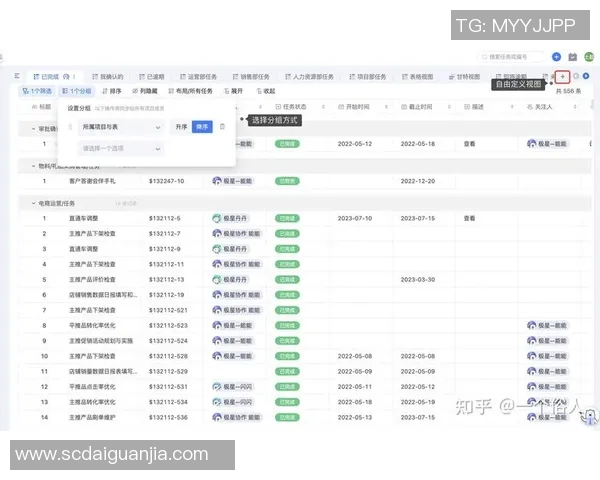Image resolution: width=600 pixels, height=480 pixels.
Task: Click sort arrows in 截止时间 column header
Action: pos(450,107)
